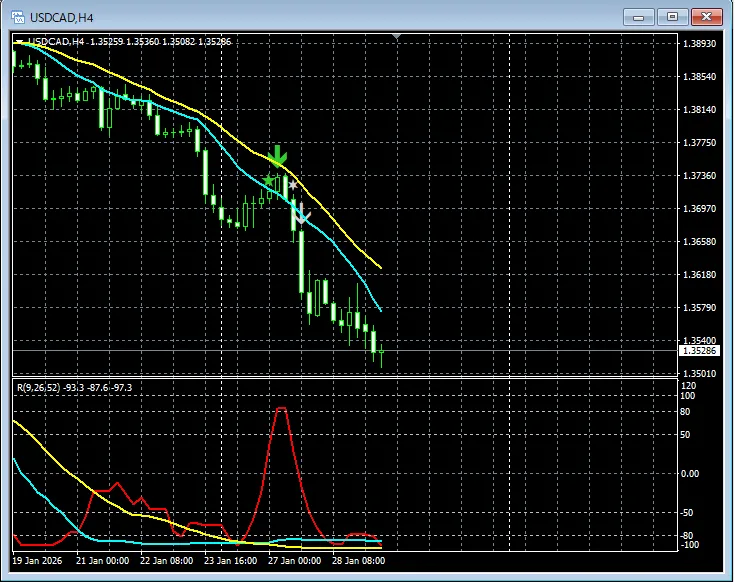Click the current price label 1.35286
The width and height of the screenshot is (735, 582).
point(696,351)
